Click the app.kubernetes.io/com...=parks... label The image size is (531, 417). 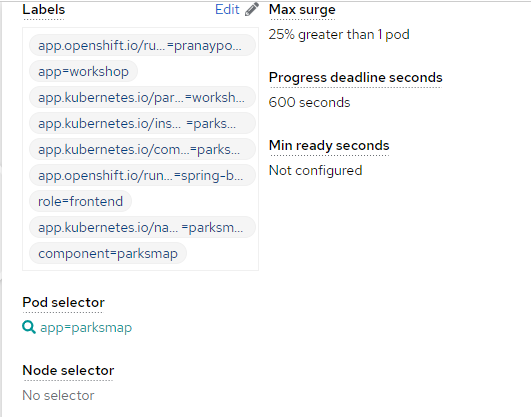click(x=142, y=149)
